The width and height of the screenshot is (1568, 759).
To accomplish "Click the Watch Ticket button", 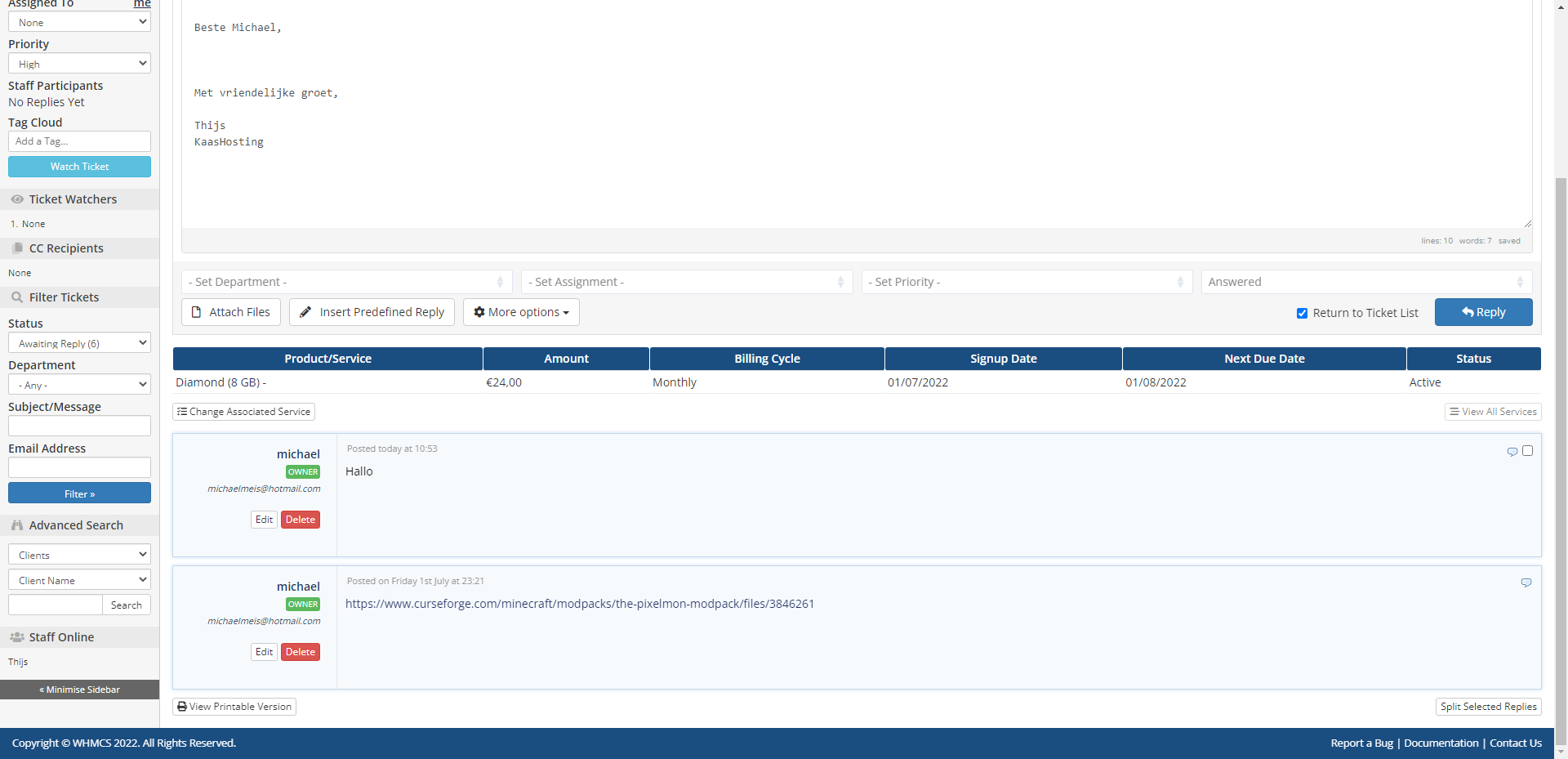I will [x=79, y=167].
